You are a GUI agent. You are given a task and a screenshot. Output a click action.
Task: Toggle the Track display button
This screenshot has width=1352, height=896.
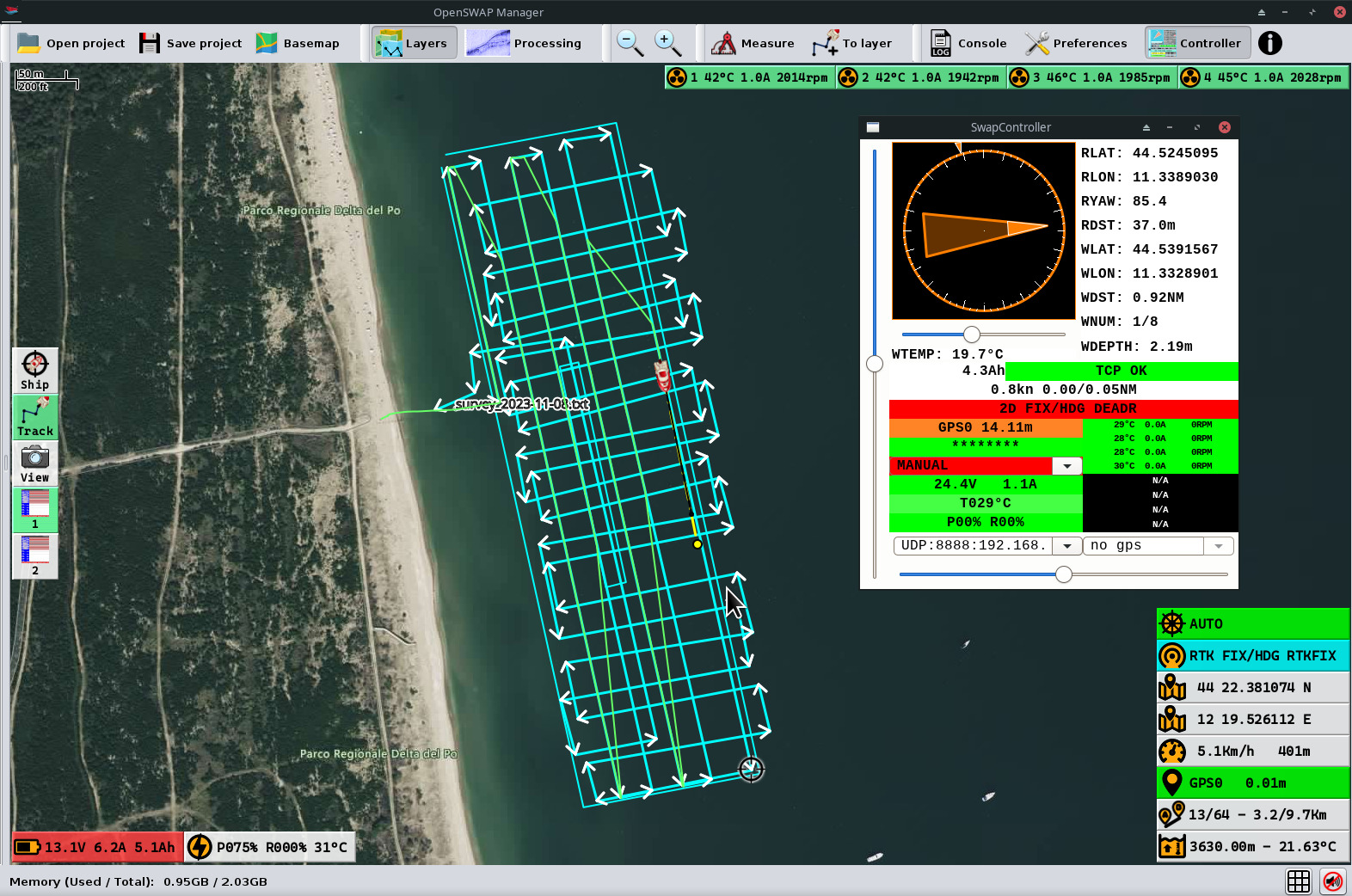(x=35, y=417)
